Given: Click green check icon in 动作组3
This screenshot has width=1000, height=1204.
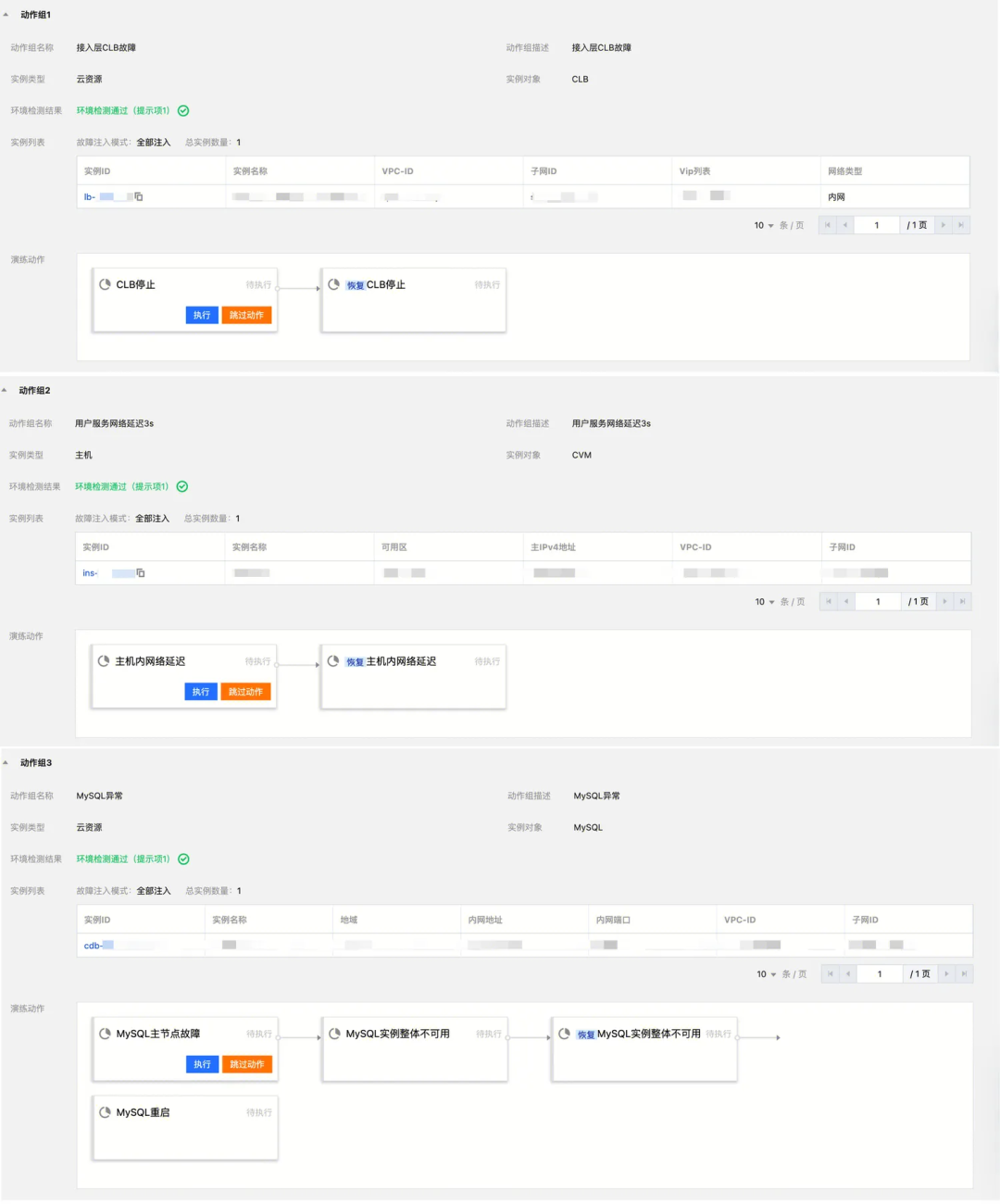Looking at the screenshot, I should click(x=183, y=859).
